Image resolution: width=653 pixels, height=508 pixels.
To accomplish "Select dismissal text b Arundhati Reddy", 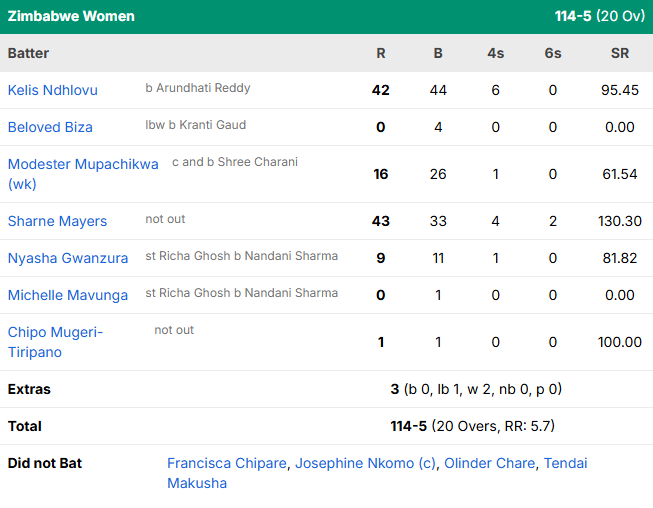I will [x=198, y=88].
